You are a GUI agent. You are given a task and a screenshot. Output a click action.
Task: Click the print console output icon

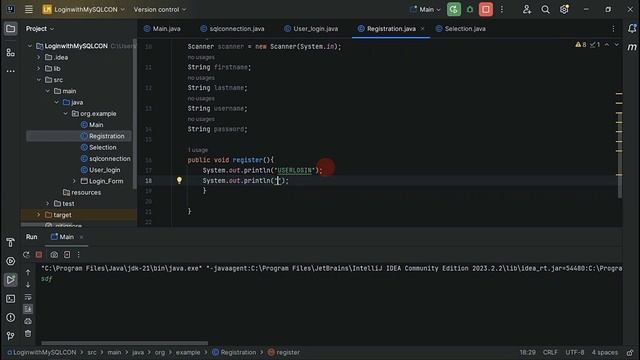coord(28,321)
